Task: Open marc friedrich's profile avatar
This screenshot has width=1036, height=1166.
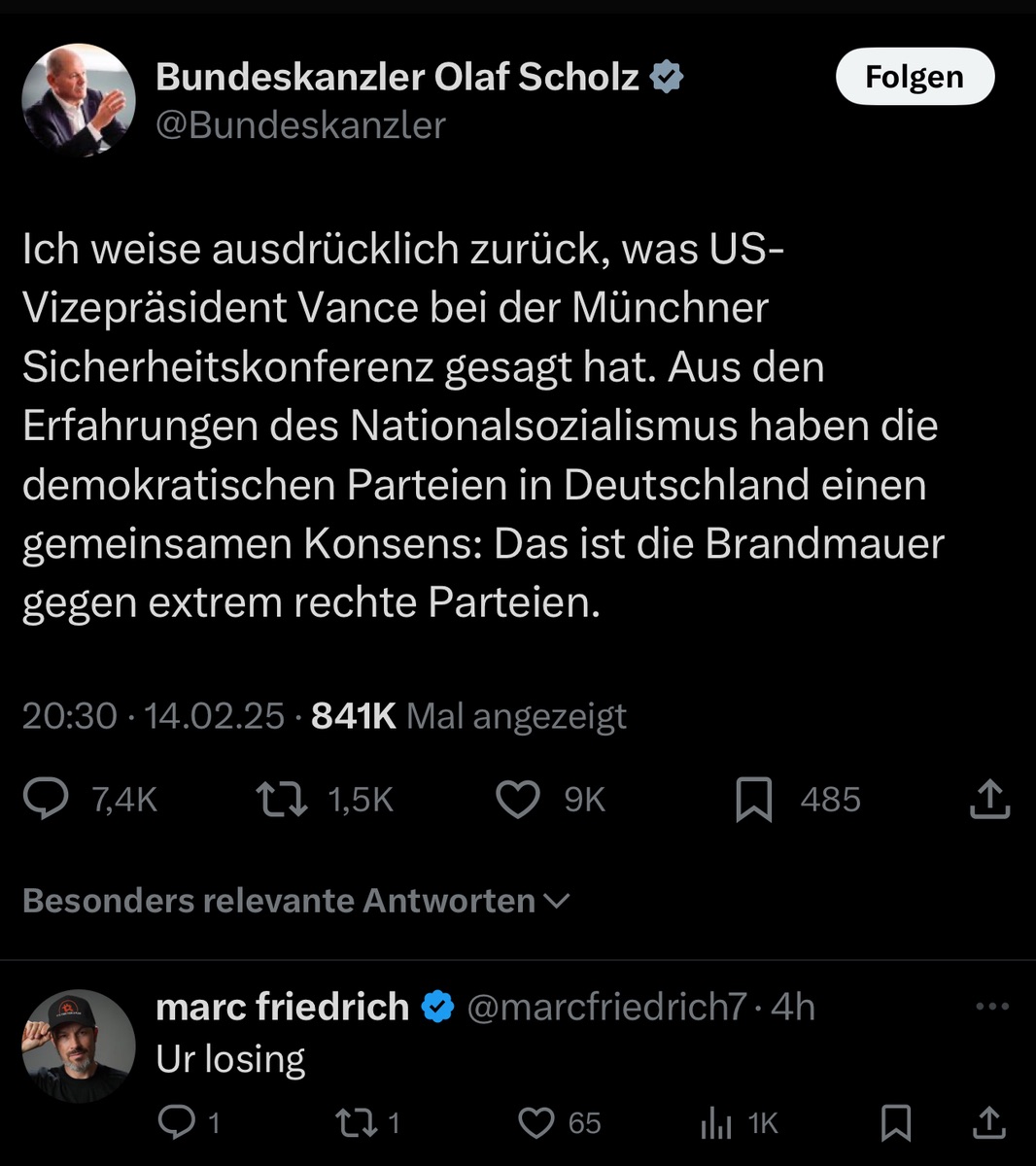Action: [79, 1046]
